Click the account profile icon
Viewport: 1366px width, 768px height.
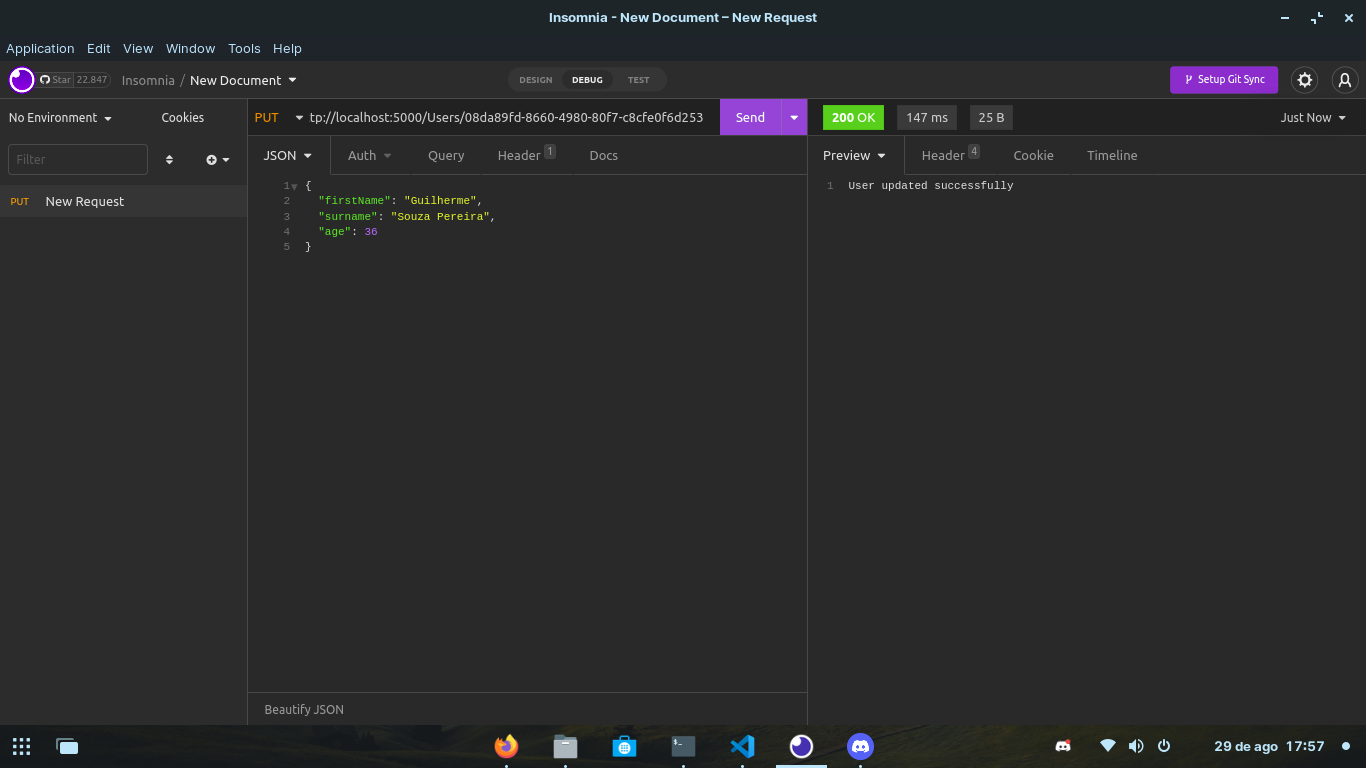coord(1345,80)
